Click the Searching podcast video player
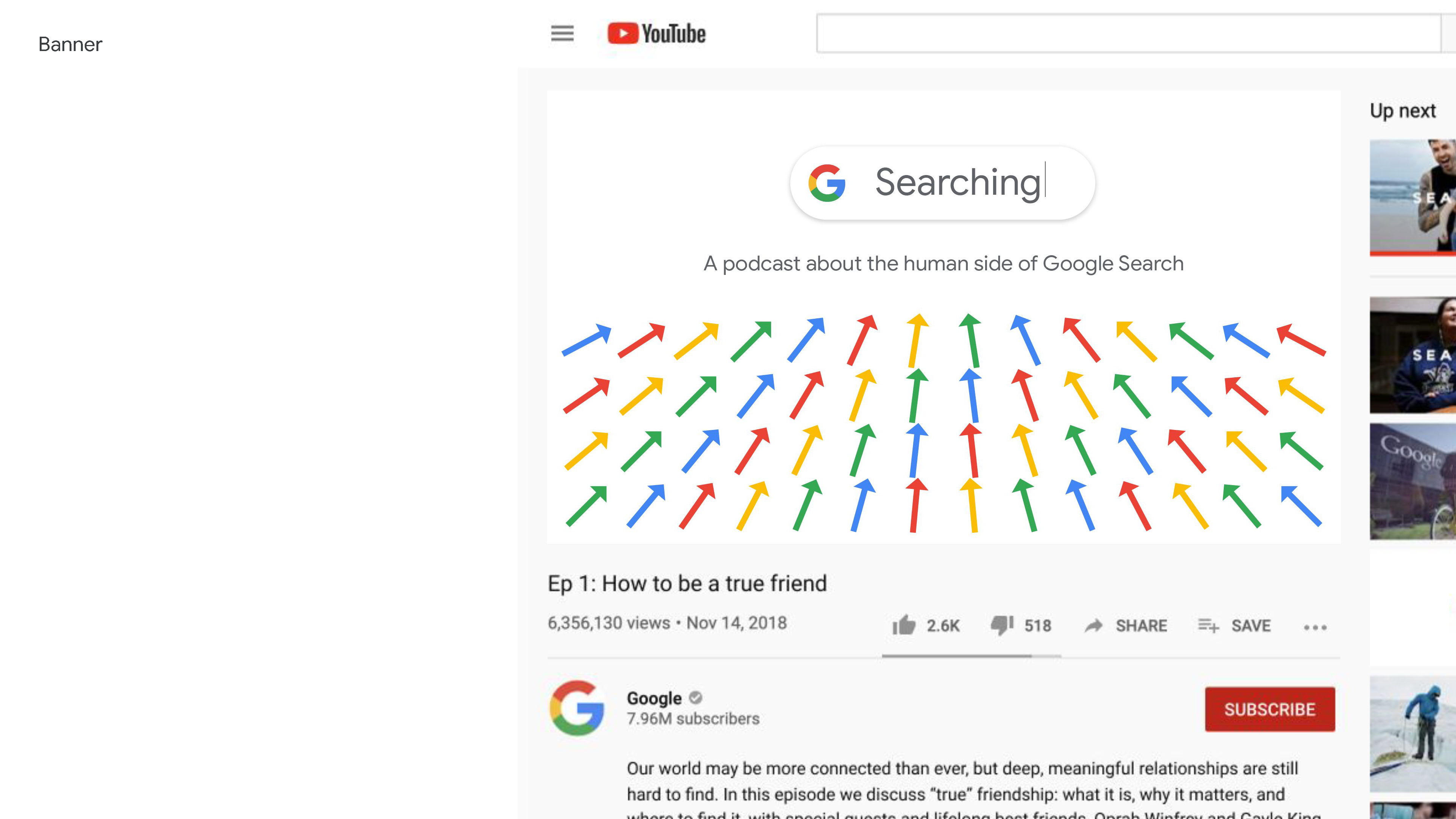 coord(943,316)
